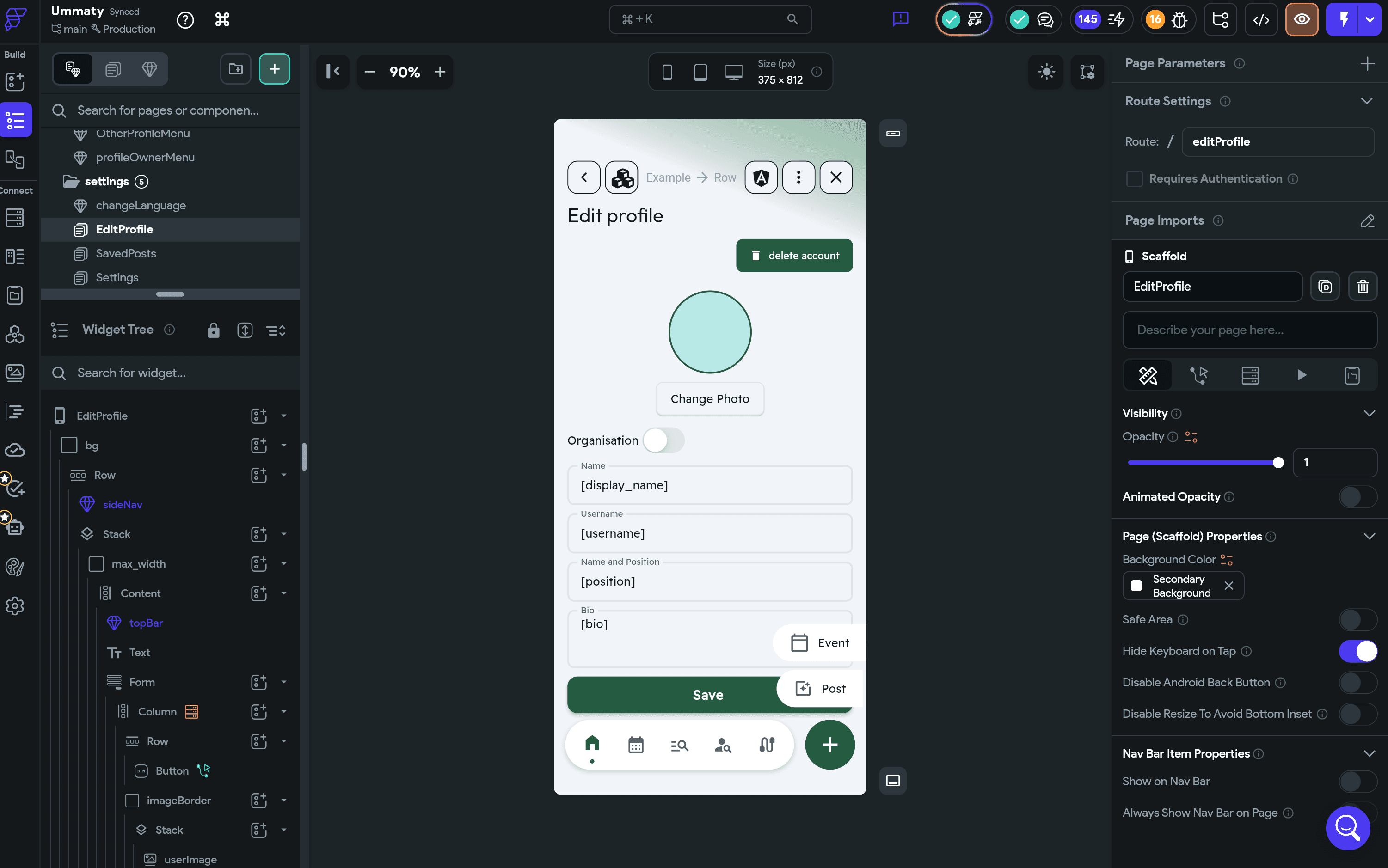Screen dimensions: 1388x868
Task: Click the Change Photo button on canvas
Action: [x=709, y=398]
